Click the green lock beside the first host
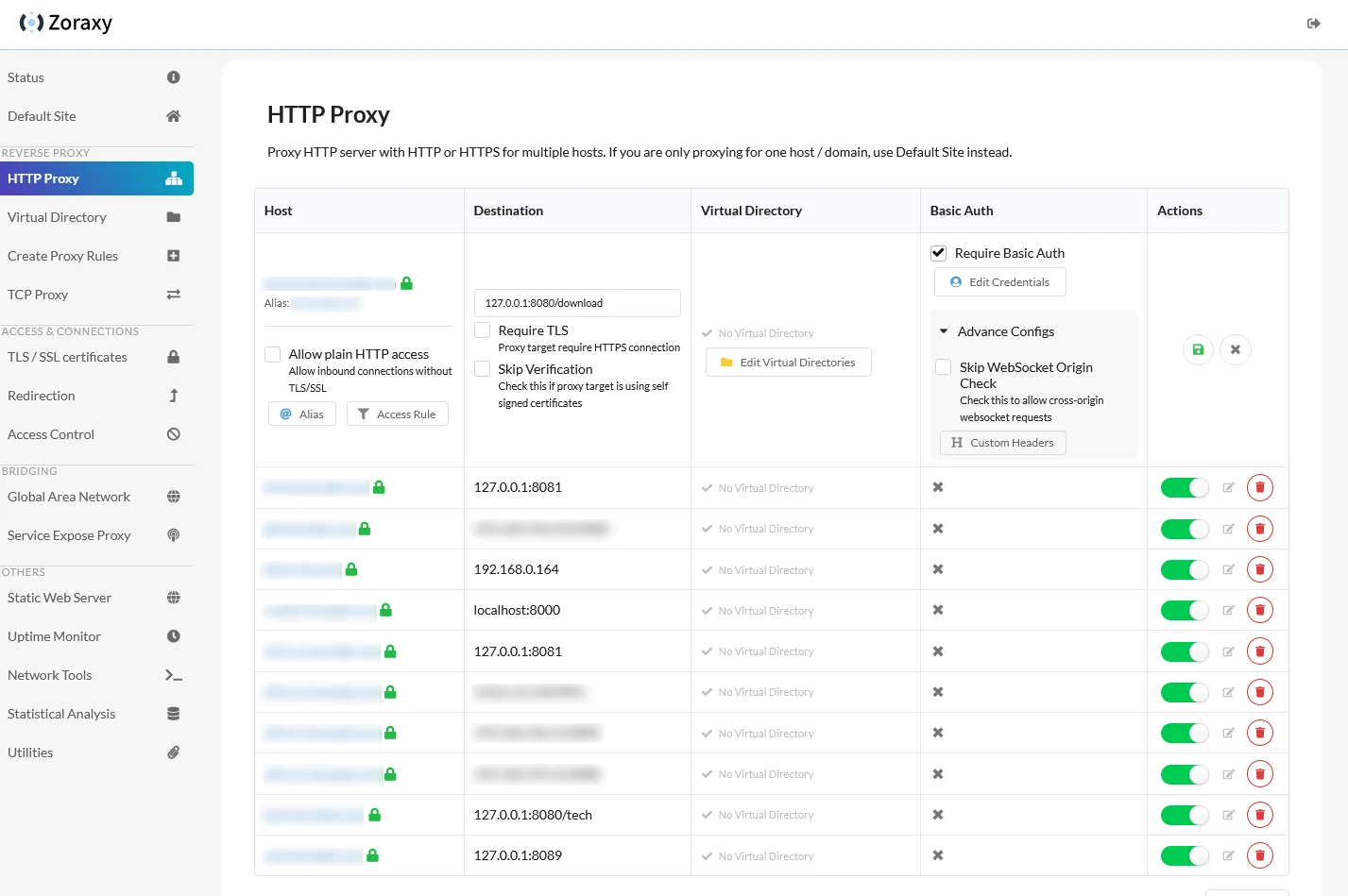Viewport: 1348px width, 896px height. coord(406,282)
